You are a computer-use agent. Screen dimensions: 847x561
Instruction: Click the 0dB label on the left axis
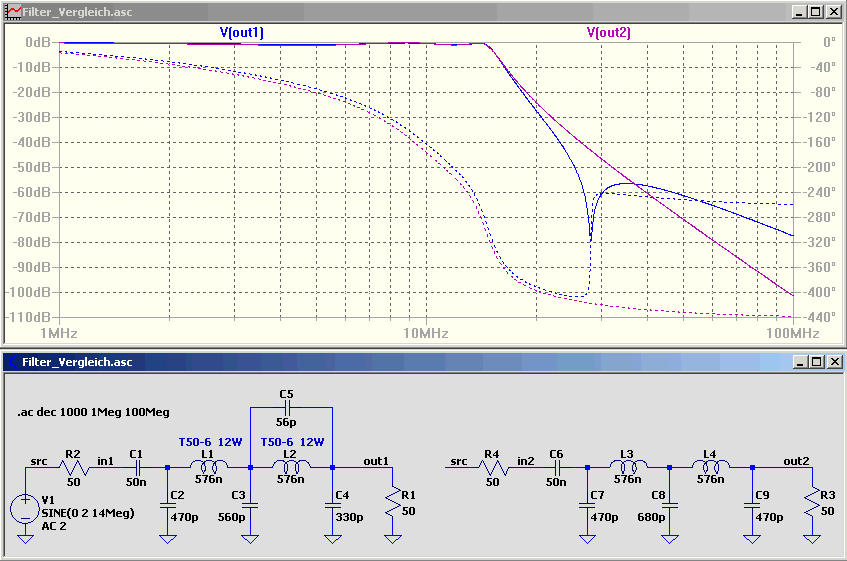pos(37,42)
